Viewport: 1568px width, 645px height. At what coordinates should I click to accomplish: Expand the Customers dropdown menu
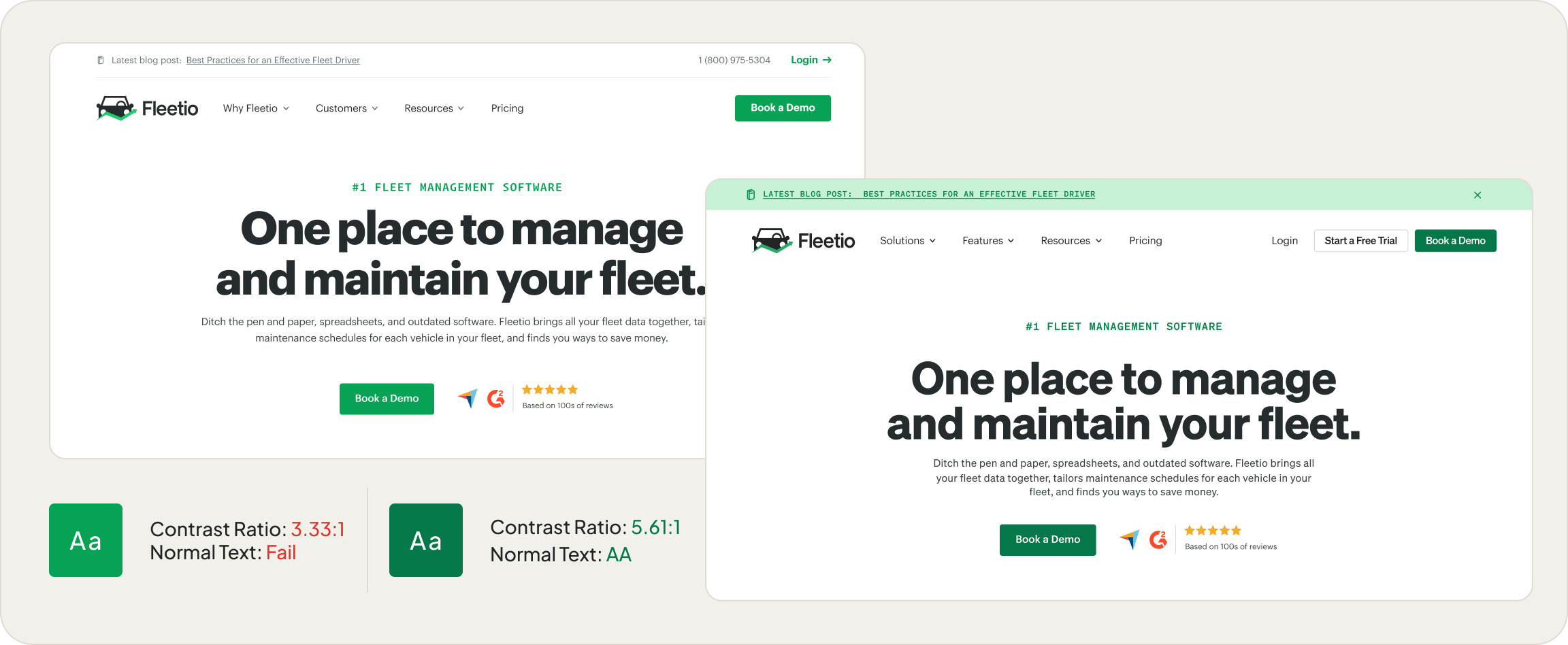click(346, 108)
